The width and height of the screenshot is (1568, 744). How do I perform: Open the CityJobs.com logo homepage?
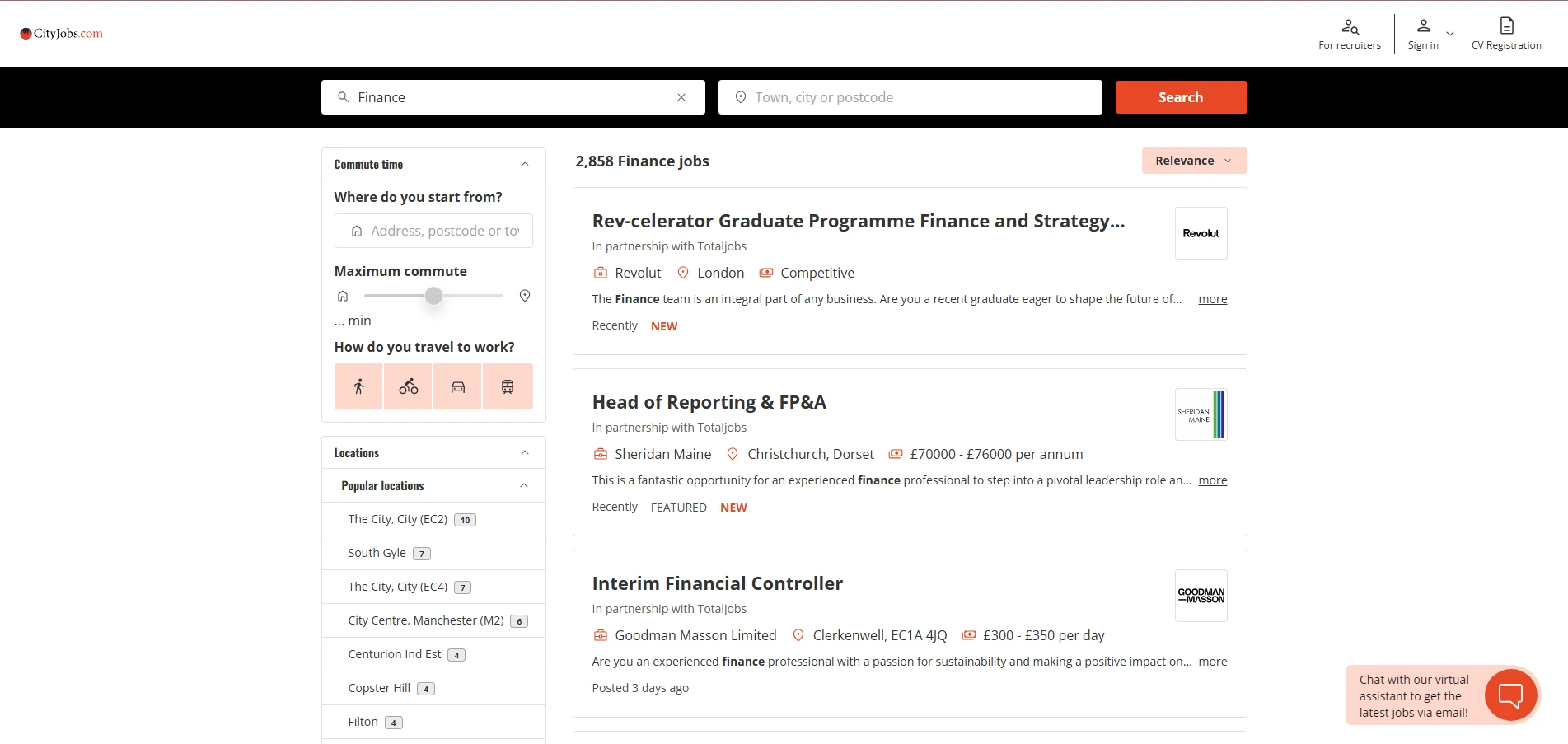[62, 34]
